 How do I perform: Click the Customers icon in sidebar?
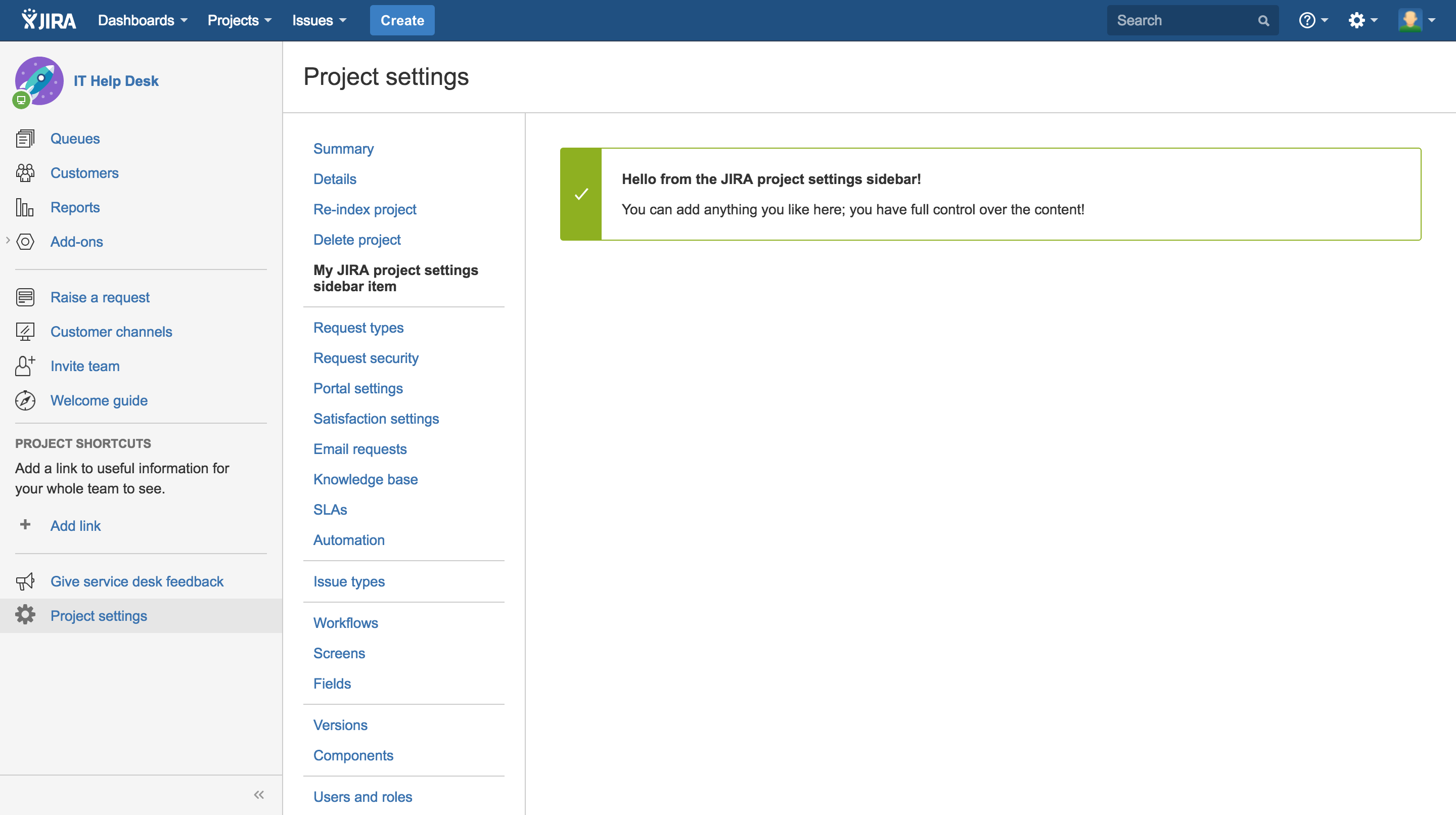25,172
